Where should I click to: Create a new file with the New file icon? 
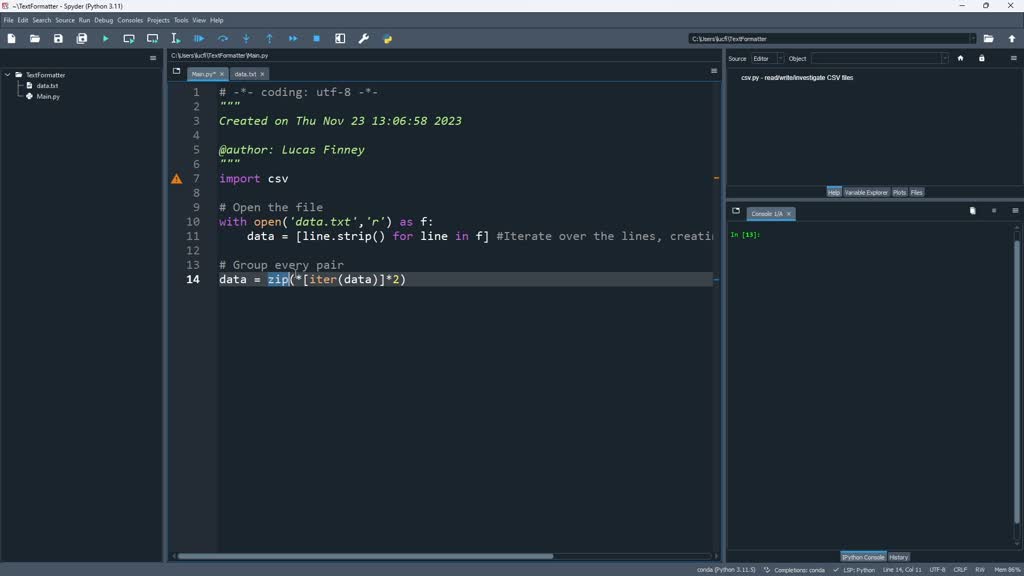(x=11, y=38)
